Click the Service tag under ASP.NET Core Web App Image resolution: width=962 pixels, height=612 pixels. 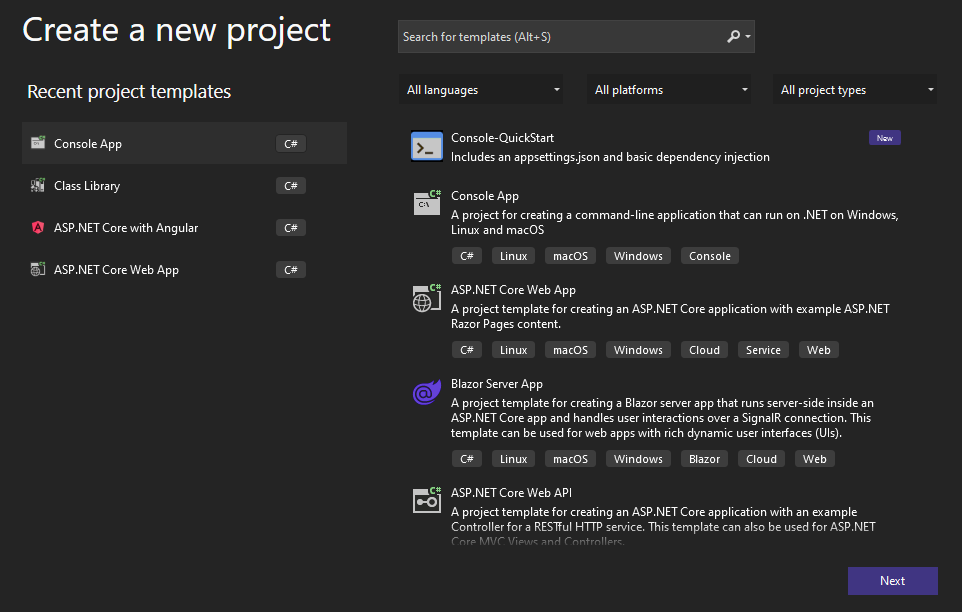click(763, 350)
